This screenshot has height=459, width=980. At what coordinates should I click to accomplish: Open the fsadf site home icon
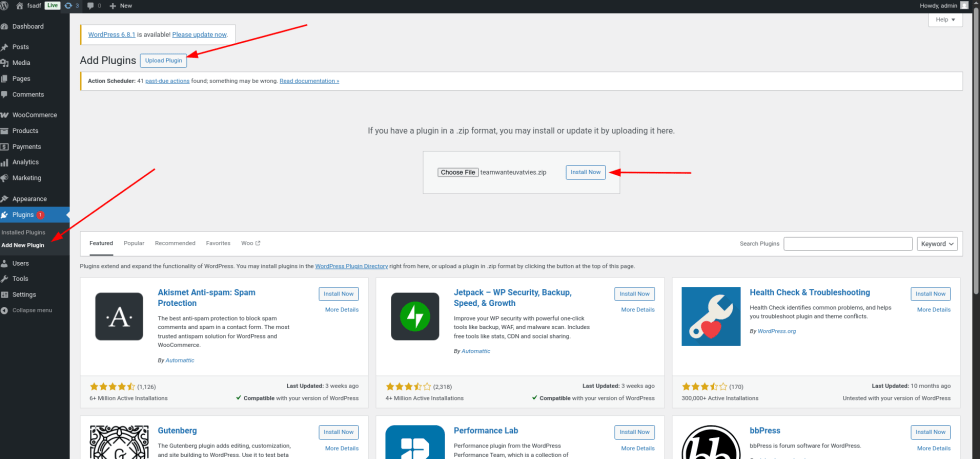click(x=19, y=5)
